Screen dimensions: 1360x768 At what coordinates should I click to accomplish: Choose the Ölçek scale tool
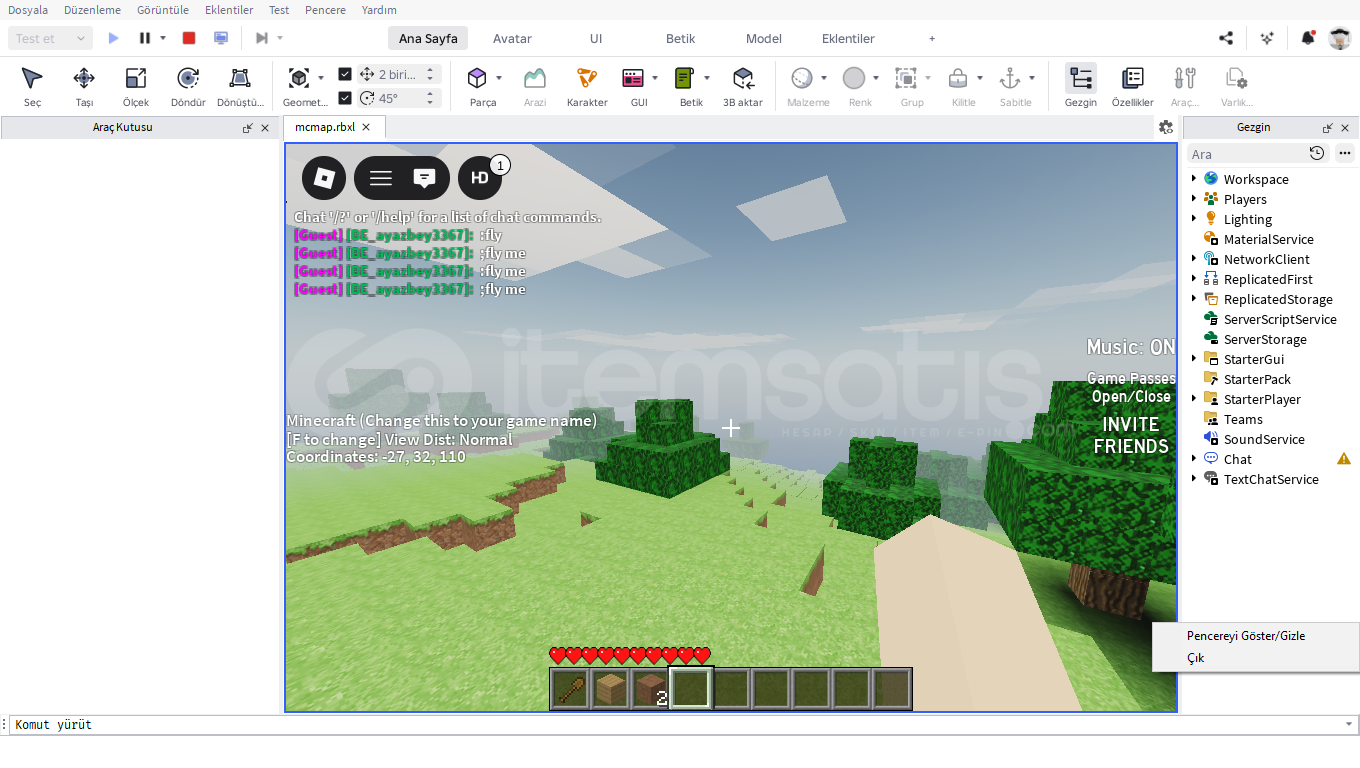click(x=136, y=87)
